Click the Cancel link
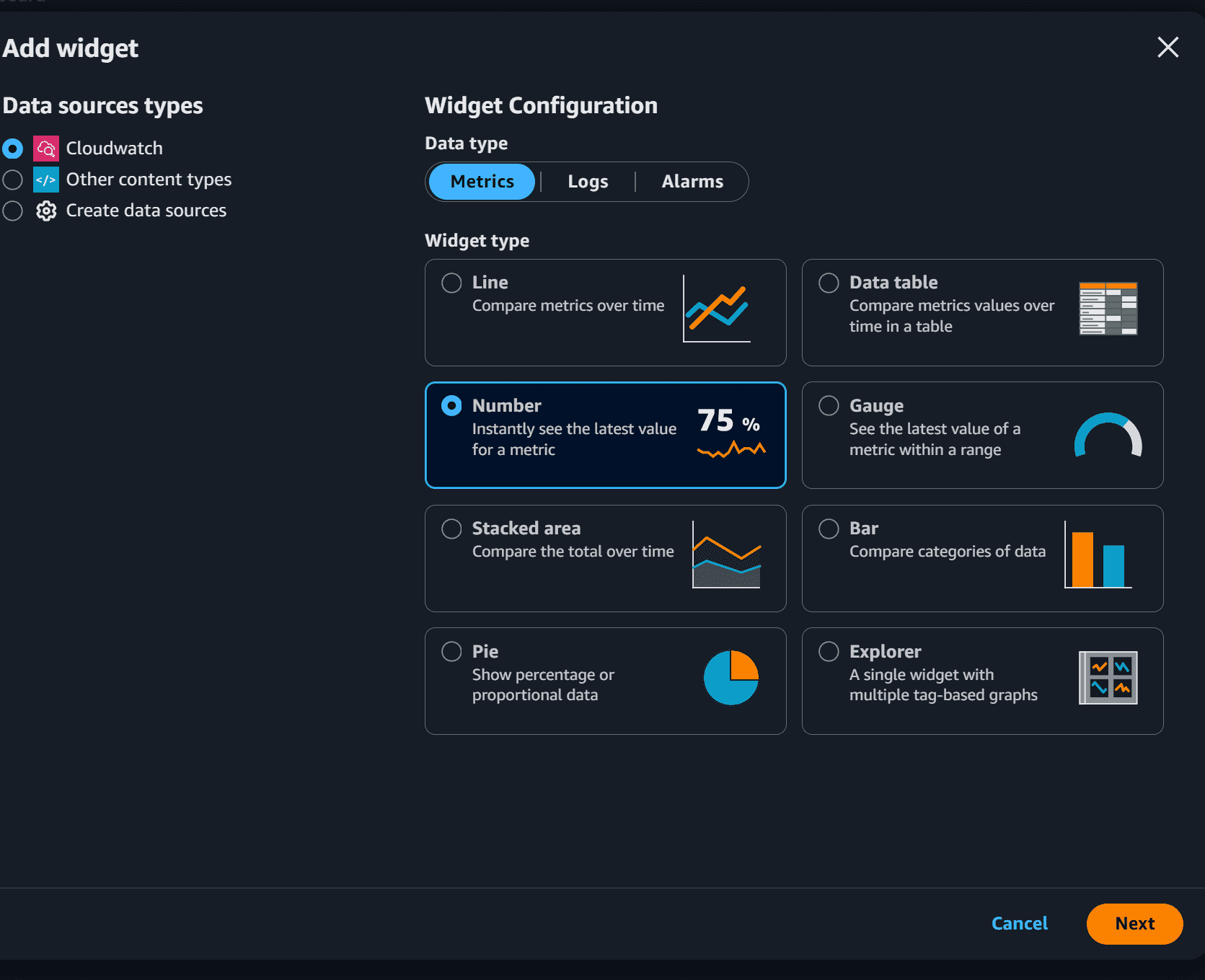 tap(1020, 924)
